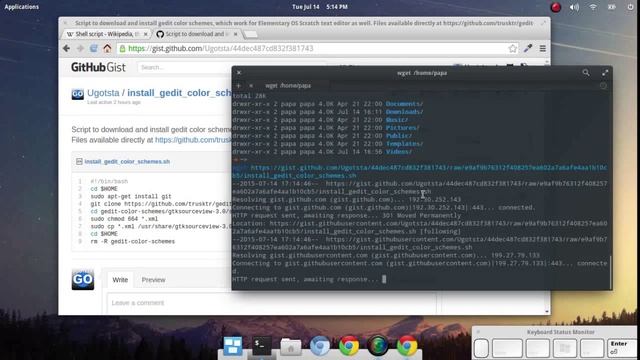Click the green padlock in the address bar
The height and width of the screenshot is (360, 640).
[122, 49]
